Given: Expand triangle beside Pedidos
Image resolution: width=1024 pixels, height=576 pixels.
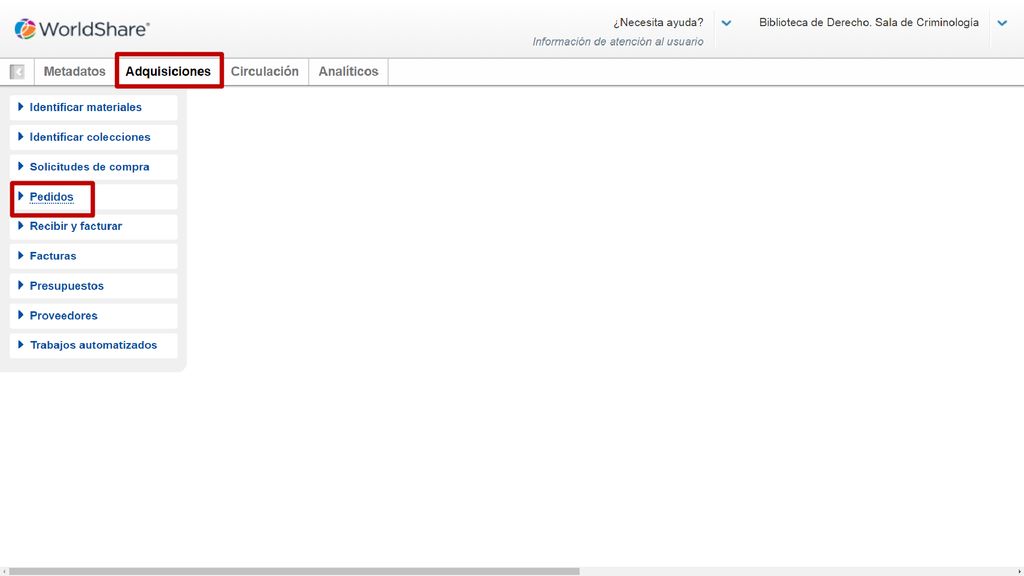Looking at the screenshot, I should click(20, 196).
